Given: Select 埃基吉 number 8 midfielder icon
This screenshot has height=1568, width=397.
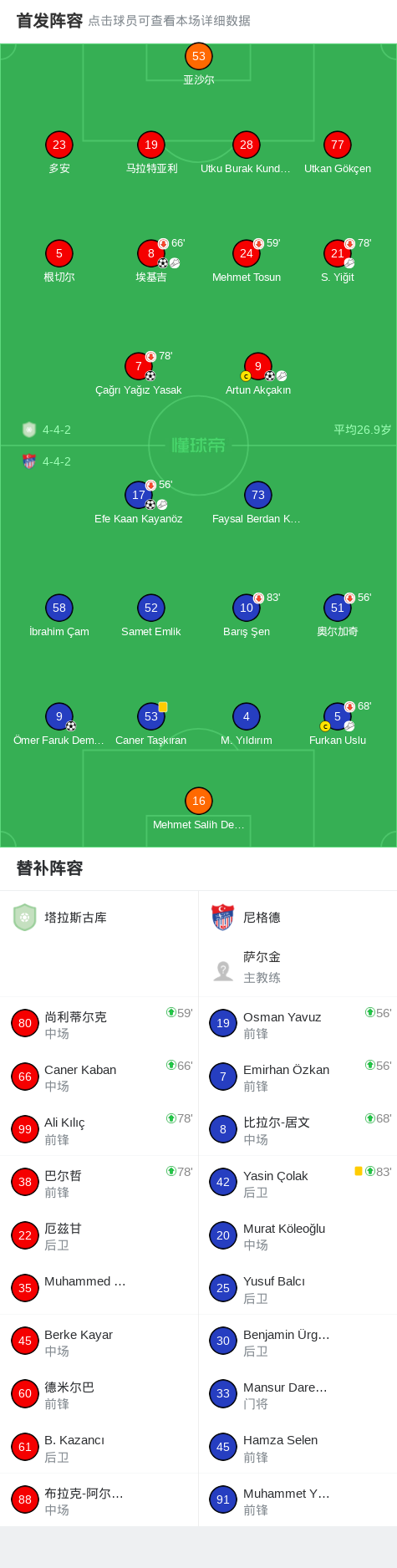Looking at the screenshot, I should tap(150, 253).
